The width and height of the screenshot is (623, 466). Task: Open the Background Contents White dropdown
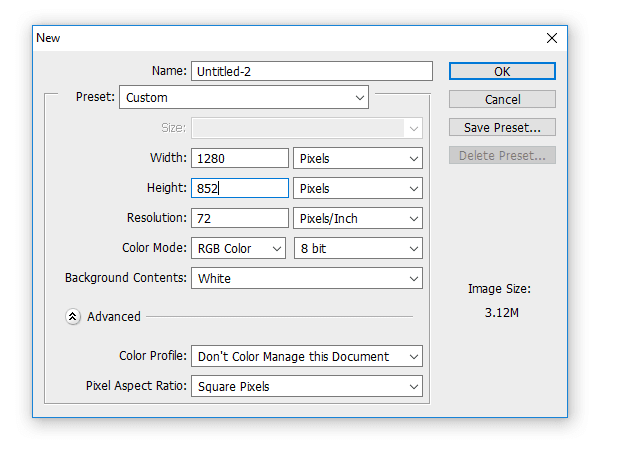tap(307, 278)
